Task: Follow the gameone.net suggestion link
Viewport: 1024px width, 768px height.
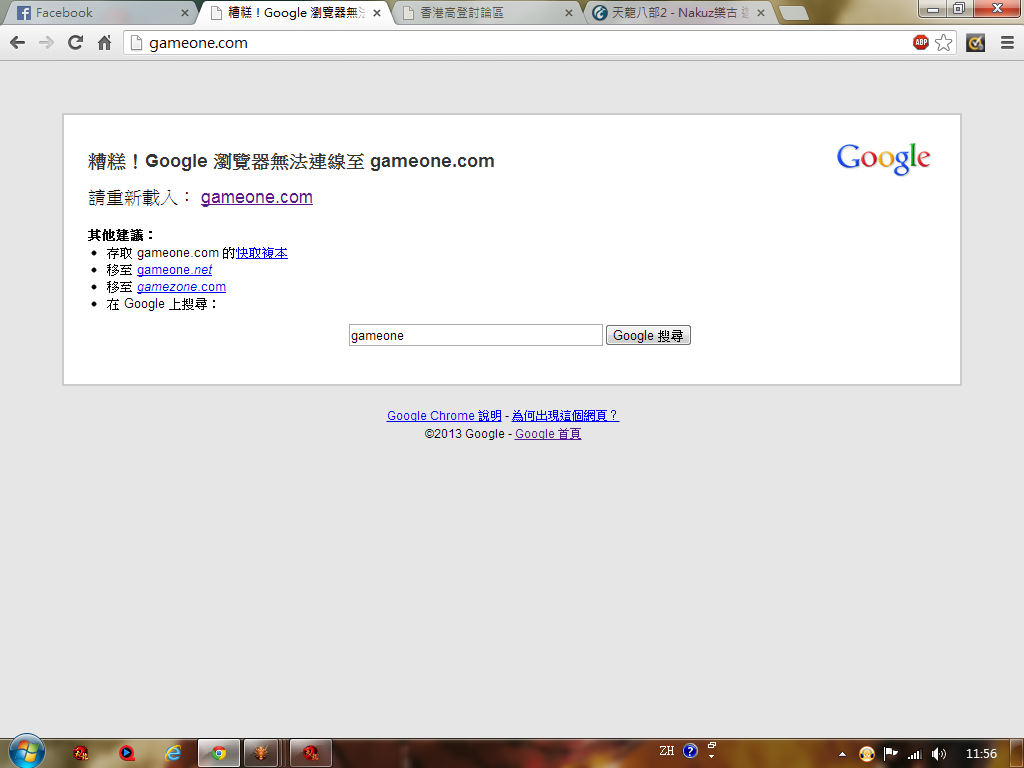Action: pos(174,270)
